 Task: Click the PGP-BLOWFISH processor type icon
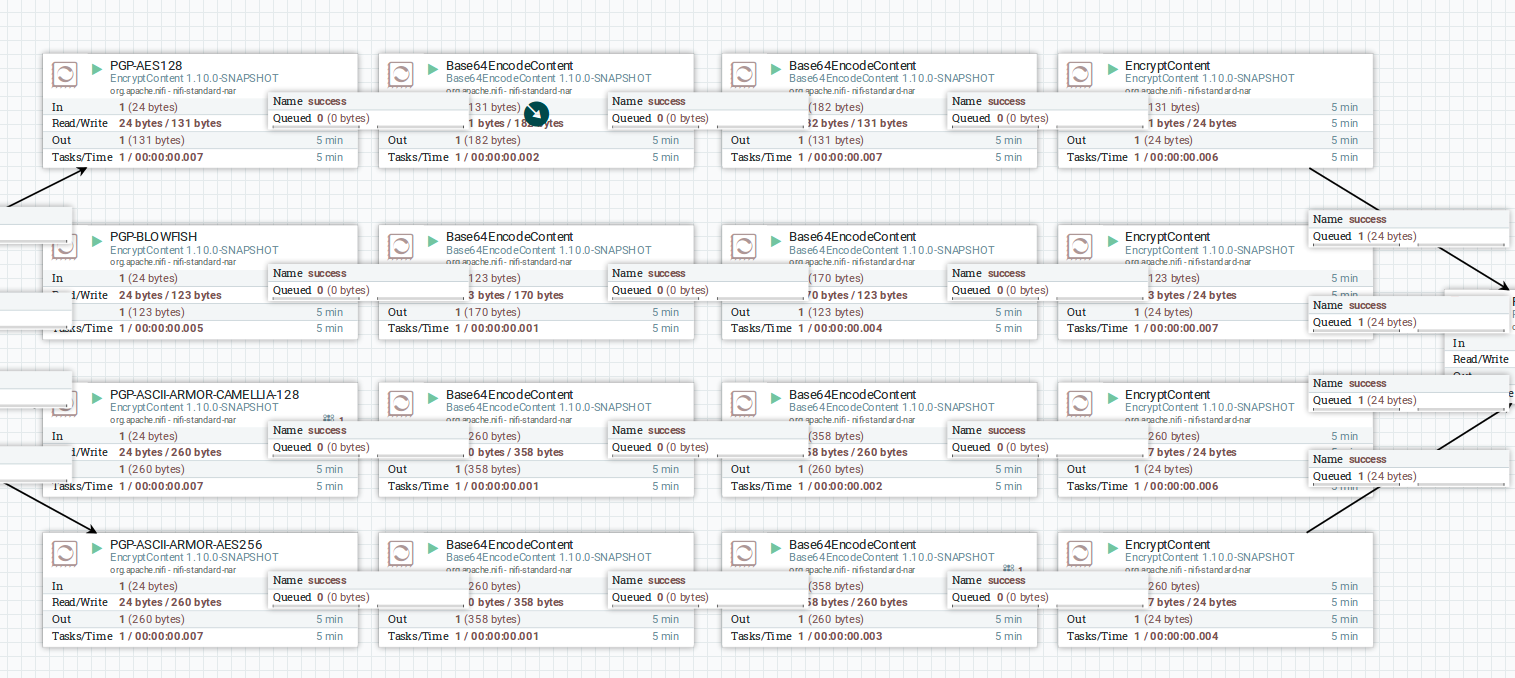65,246
